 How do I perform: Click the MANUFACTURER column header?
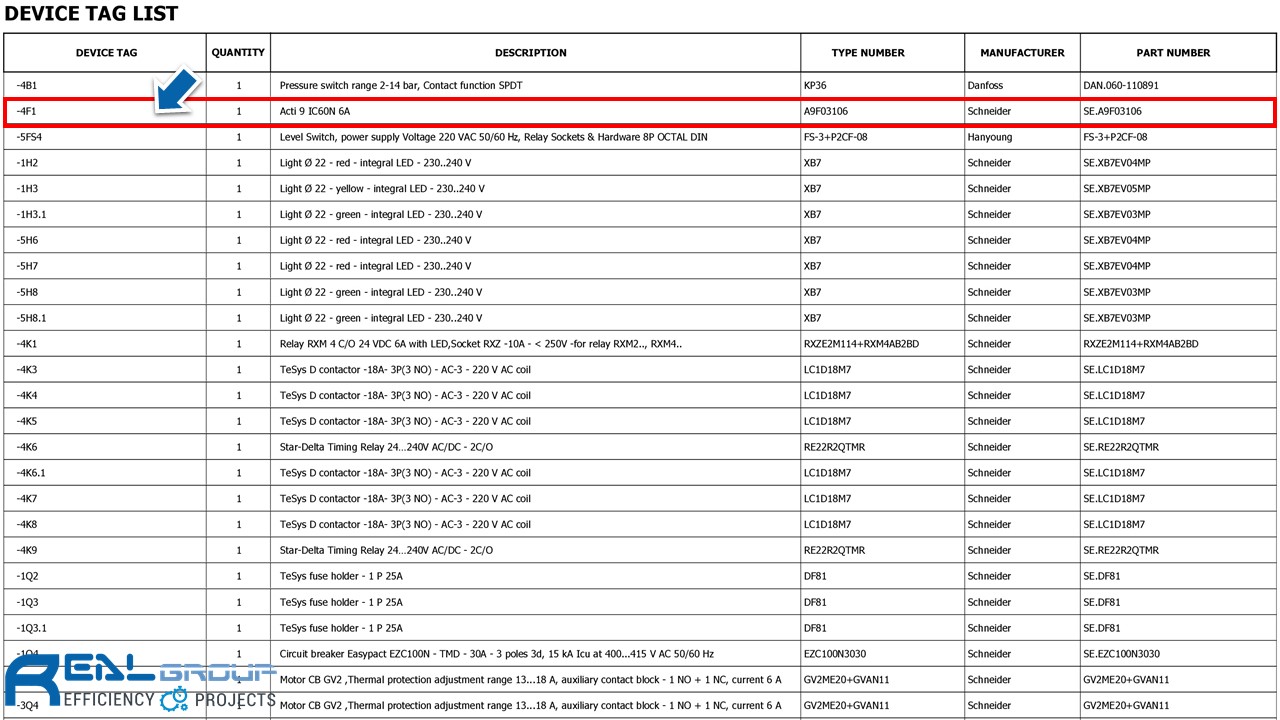(x=1022, y=53)
